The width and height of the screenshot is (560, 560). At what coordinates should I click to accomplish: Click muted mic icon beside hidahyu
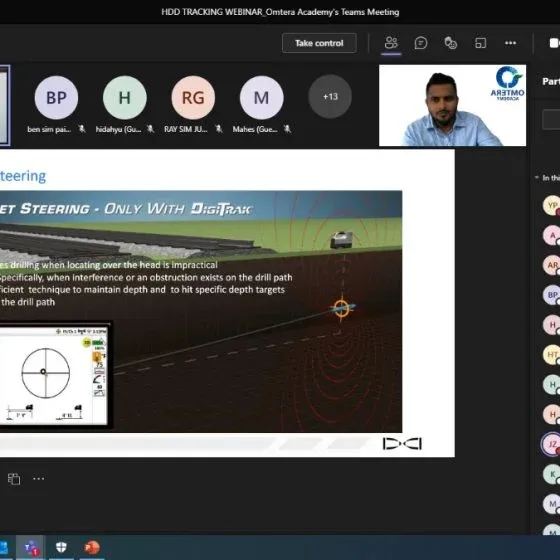point(150,129)
